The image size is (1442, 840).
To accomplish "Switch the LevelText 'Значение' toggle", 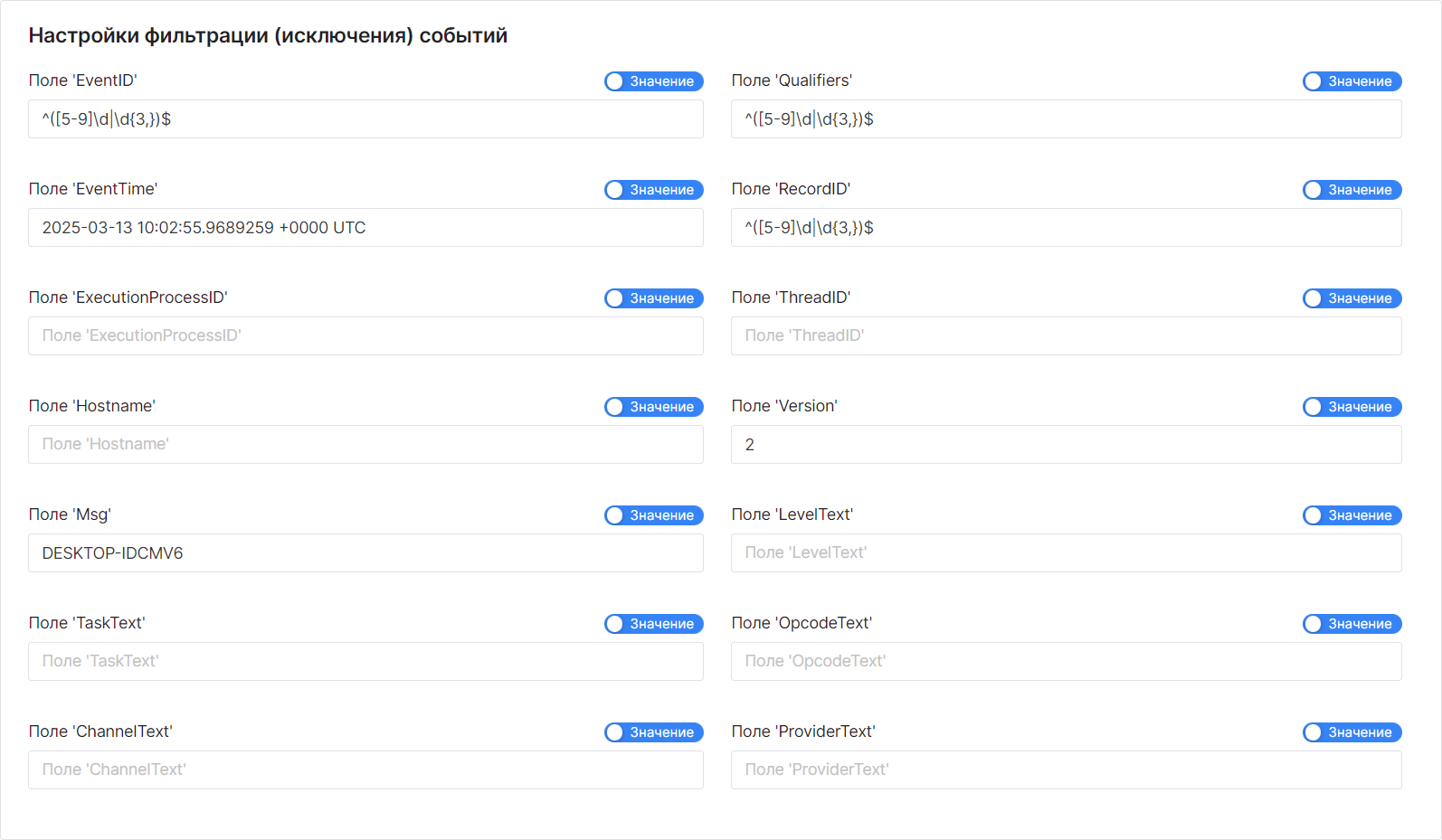I will pos(1352,515).
